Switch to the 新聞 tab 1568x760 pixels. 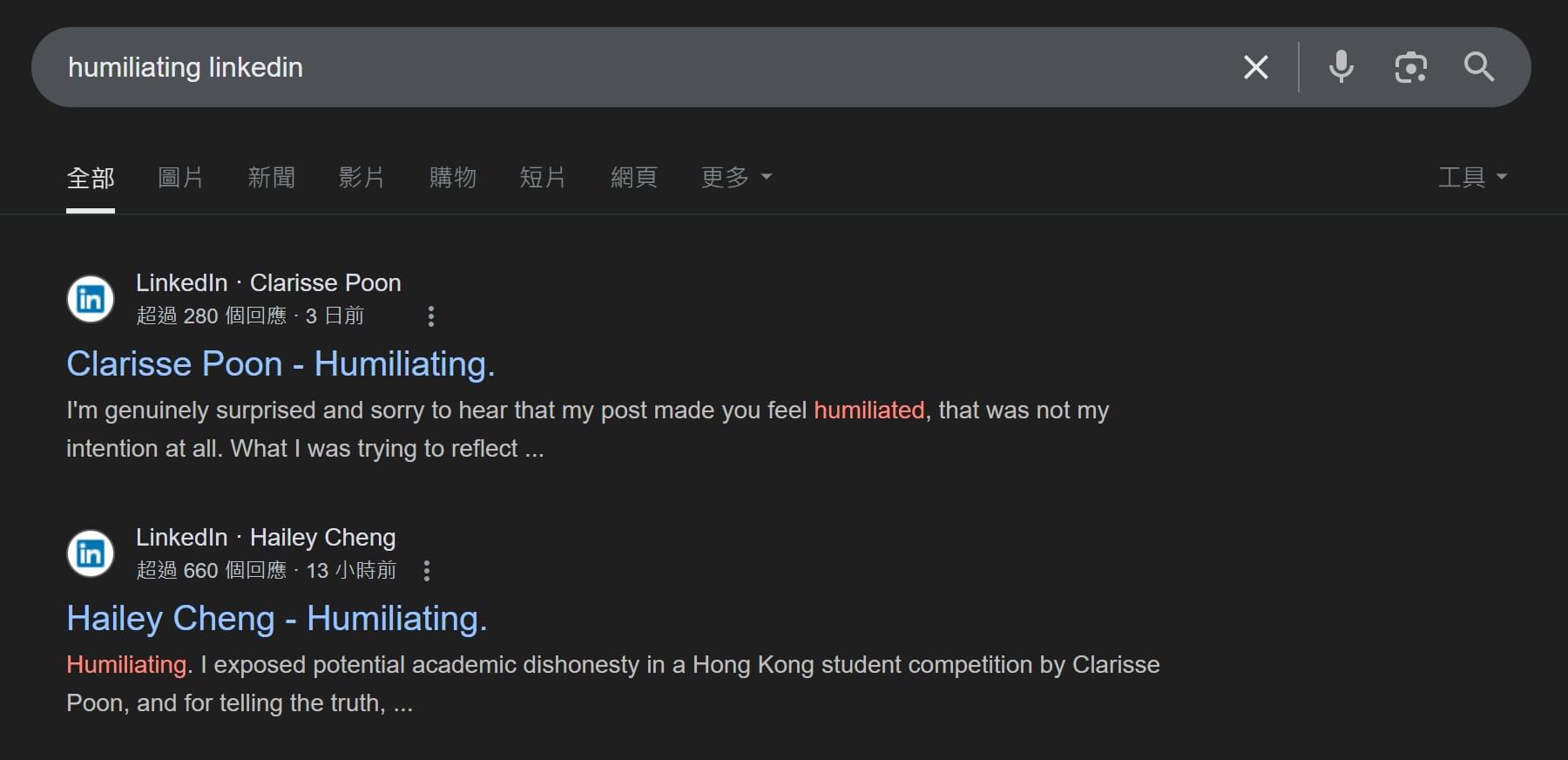click(x=271, y=177)
